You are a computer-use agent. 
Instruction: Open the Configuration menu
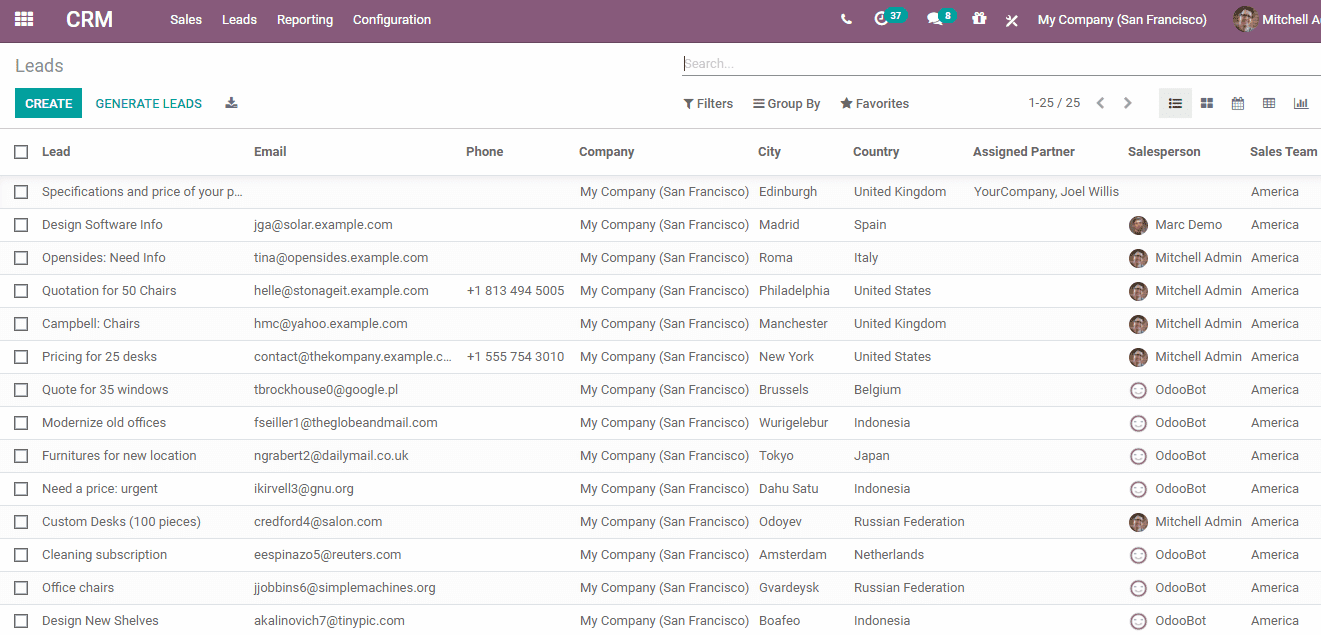(x=392, y=19)
